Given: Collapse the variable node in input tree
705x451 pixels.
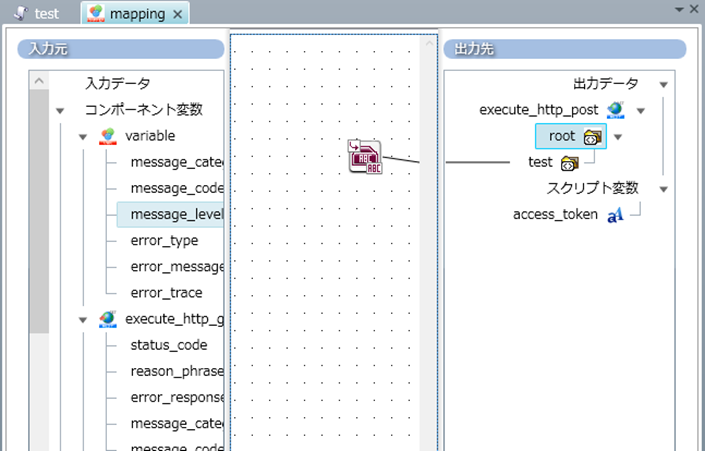Looking at the screenshot, I should coord(85,136).
